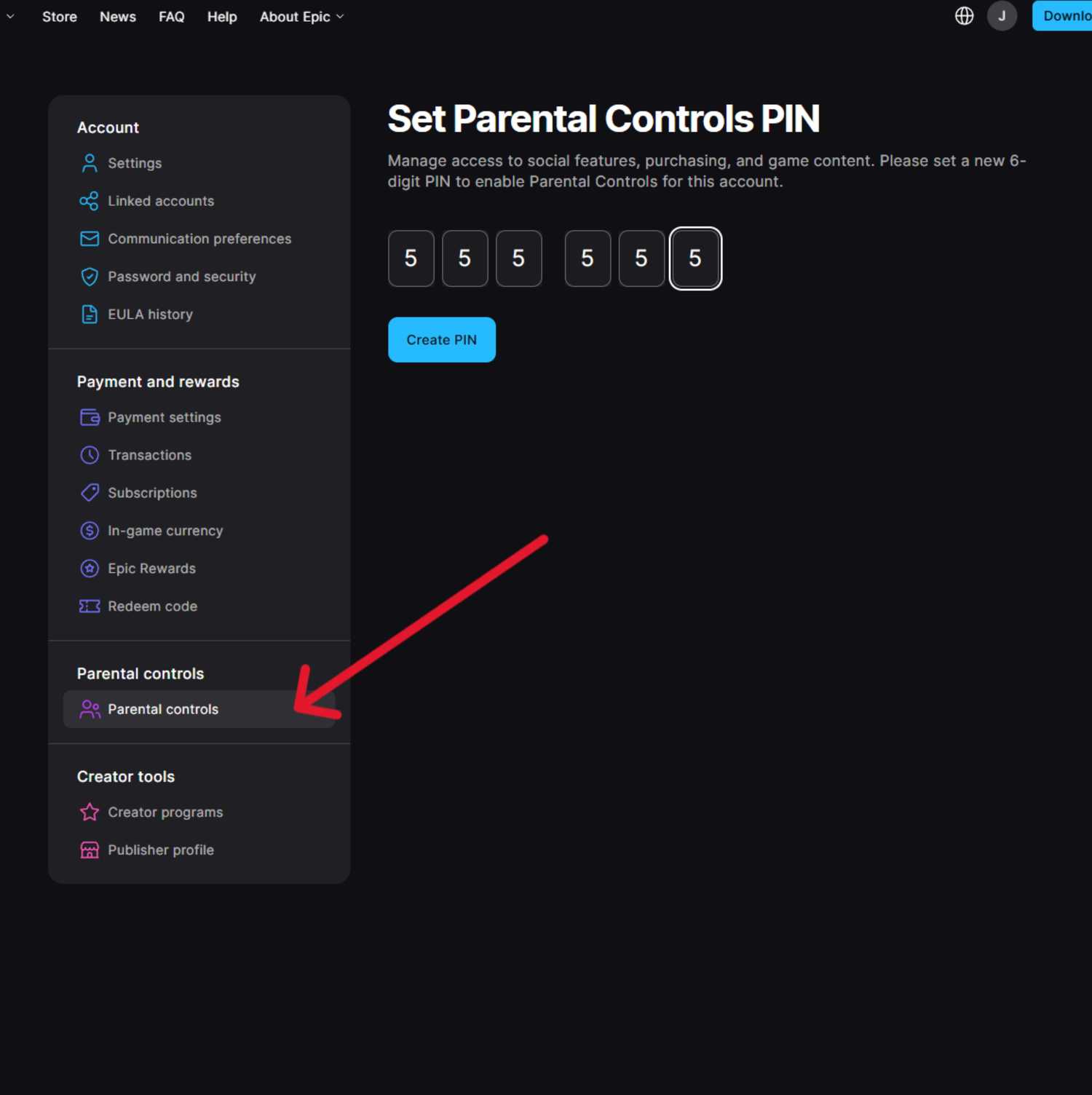The height and width of the screenshot is (1095, 1092).
Task: Click the highlighted last PIN digit box
Action: click(695, 258)
